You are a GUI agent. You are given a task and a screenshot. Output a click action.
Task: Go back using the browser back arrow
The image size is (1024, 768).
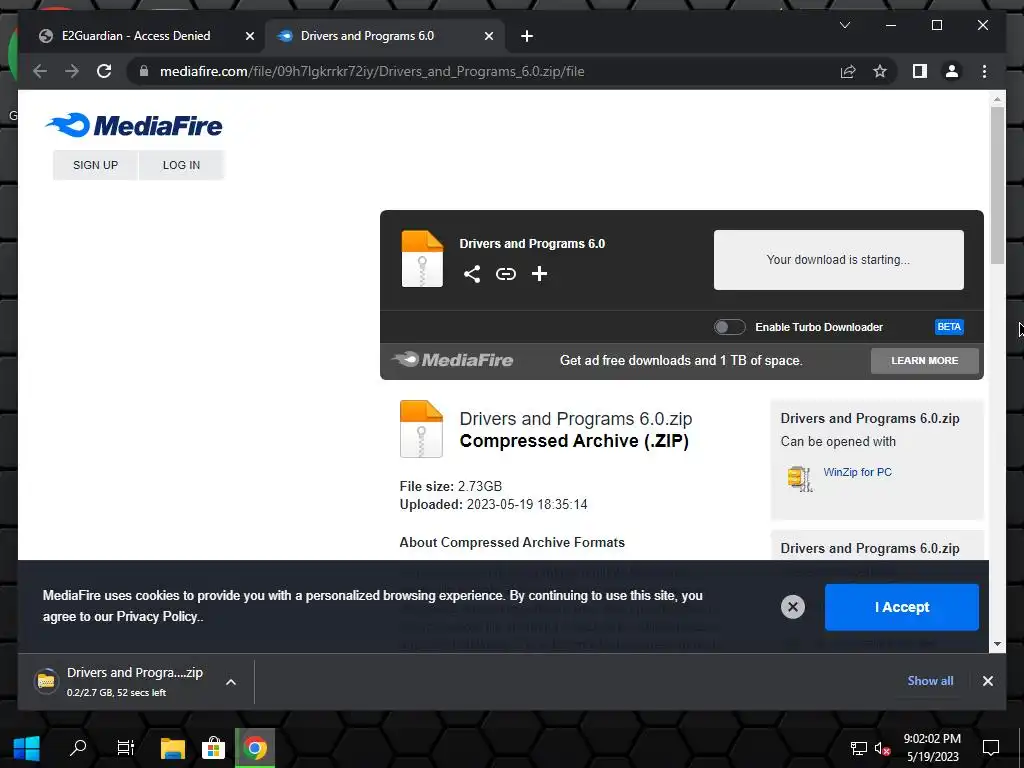click(x=40, y=71)
